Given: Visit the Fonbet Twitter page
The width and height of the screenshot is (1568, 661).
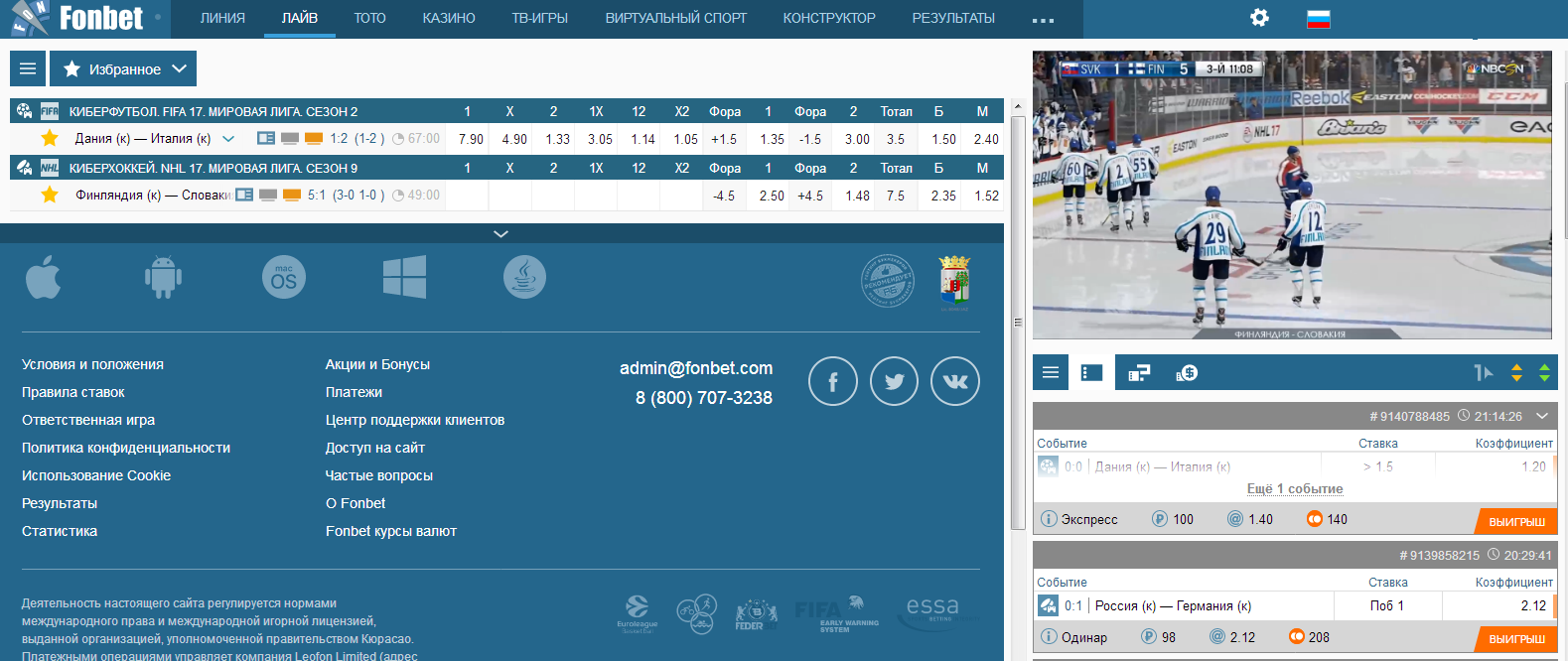Looking at the screenshot, I should pyautogui.click(x=895, y=381).
